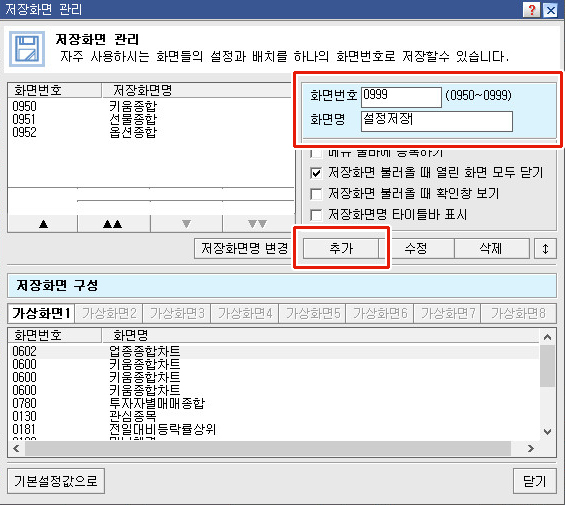565x505 pixels.
Task: Click the 화면번호 input field showing 0999
Action: [x=401, y=97]
